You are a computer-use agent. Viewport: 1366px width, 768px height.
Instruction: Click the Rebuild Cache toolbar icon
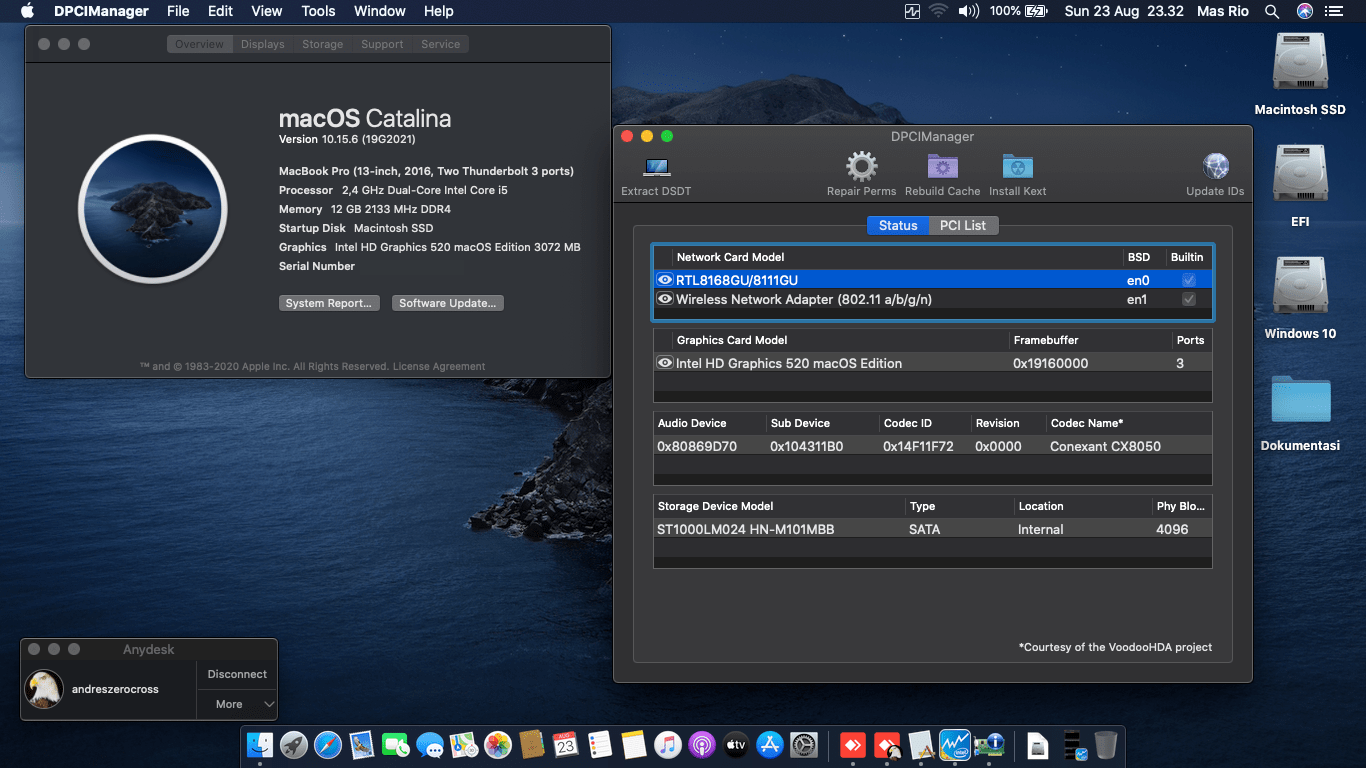[x=941, y=166]
